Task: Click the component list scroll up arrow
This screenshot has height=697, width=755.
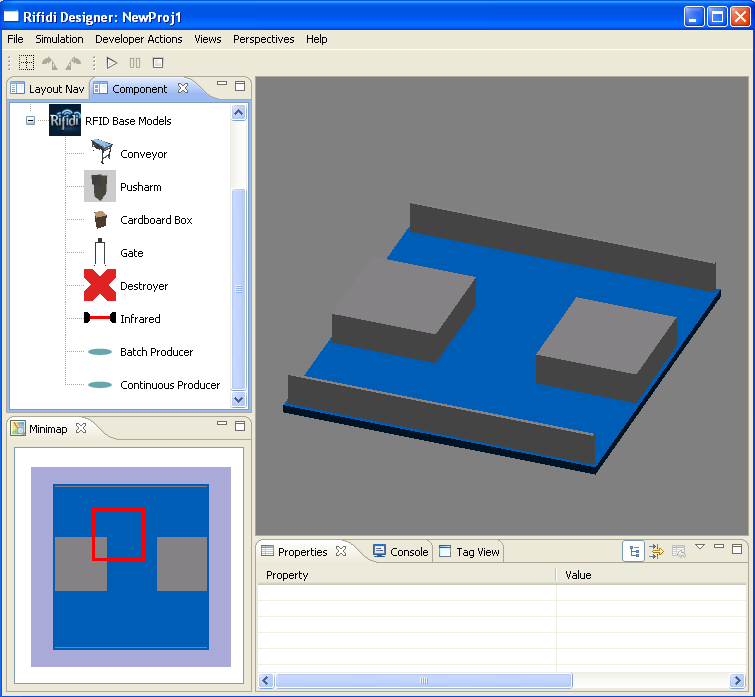Action: (x=238, y=113)
